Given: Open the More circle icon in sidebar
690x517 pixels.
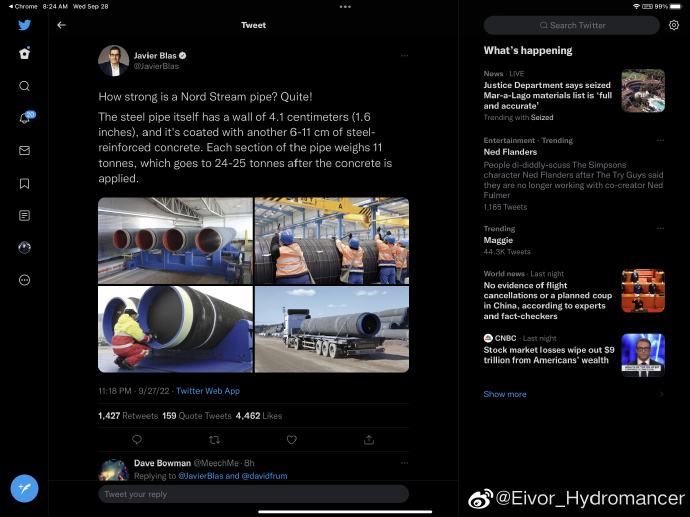Looking at the screenshot, I should coord(25,280).
